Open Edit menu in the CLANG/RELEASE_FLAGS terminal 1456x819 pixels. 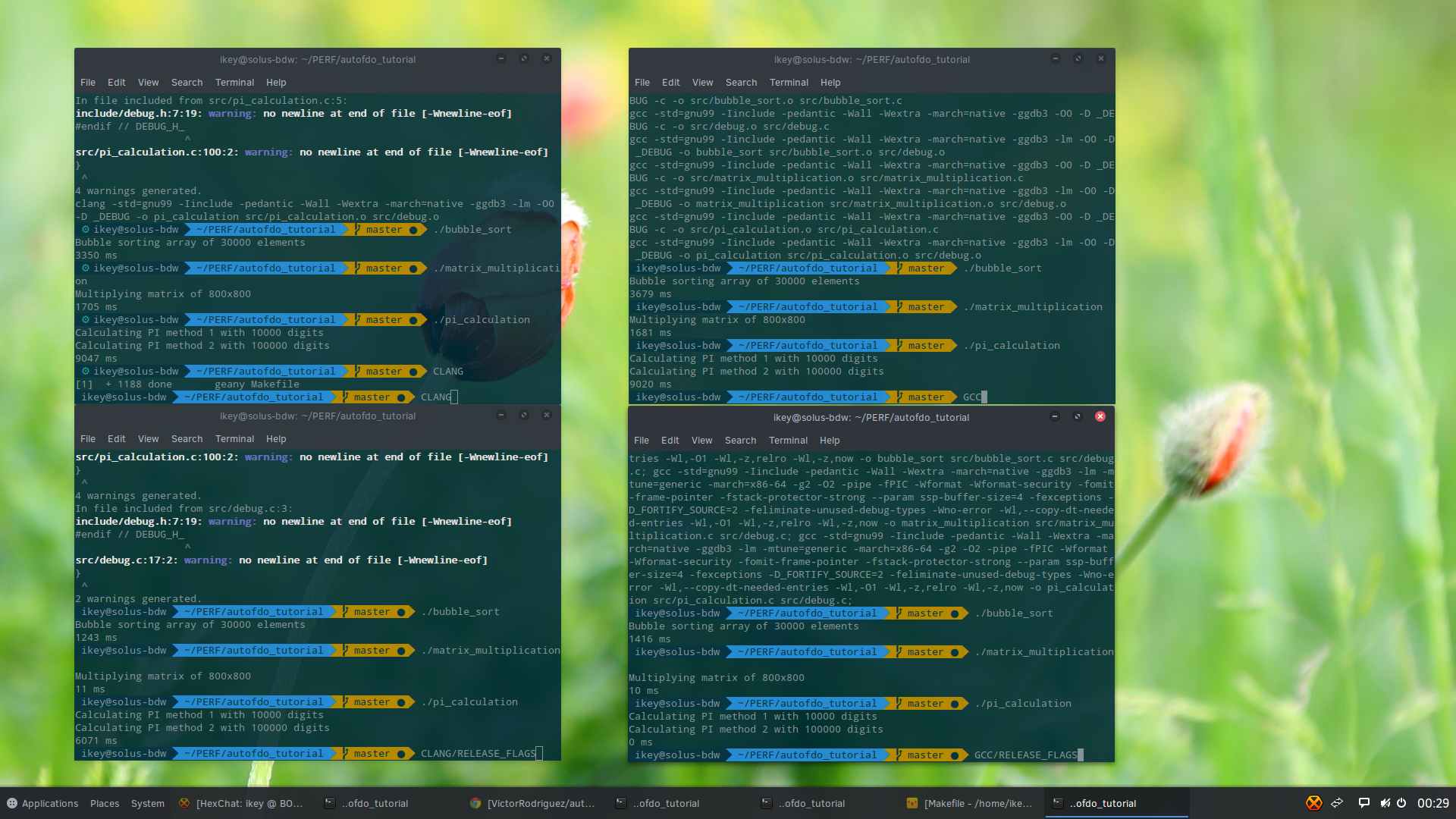click(116, 439)
